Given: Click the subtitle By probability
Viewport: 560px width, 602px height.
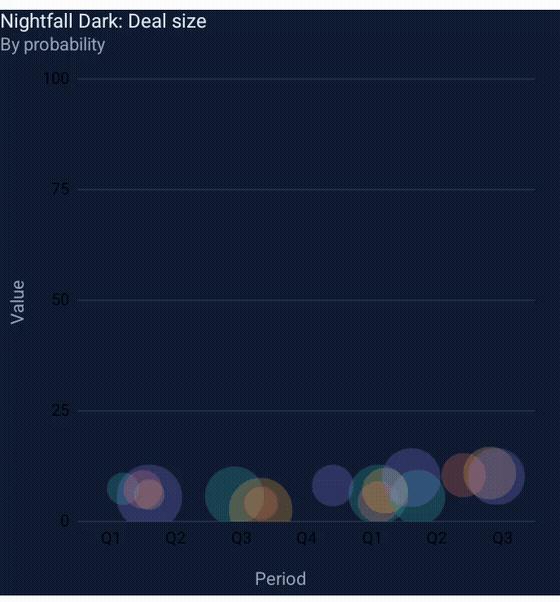Looking at the screenshot, I should [53, 45].
